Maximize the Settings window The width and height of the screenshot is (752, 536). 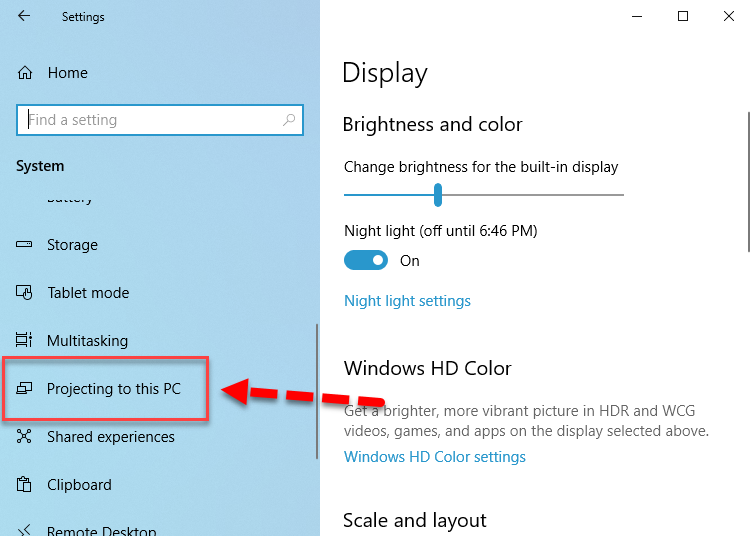tap(683, 16)
